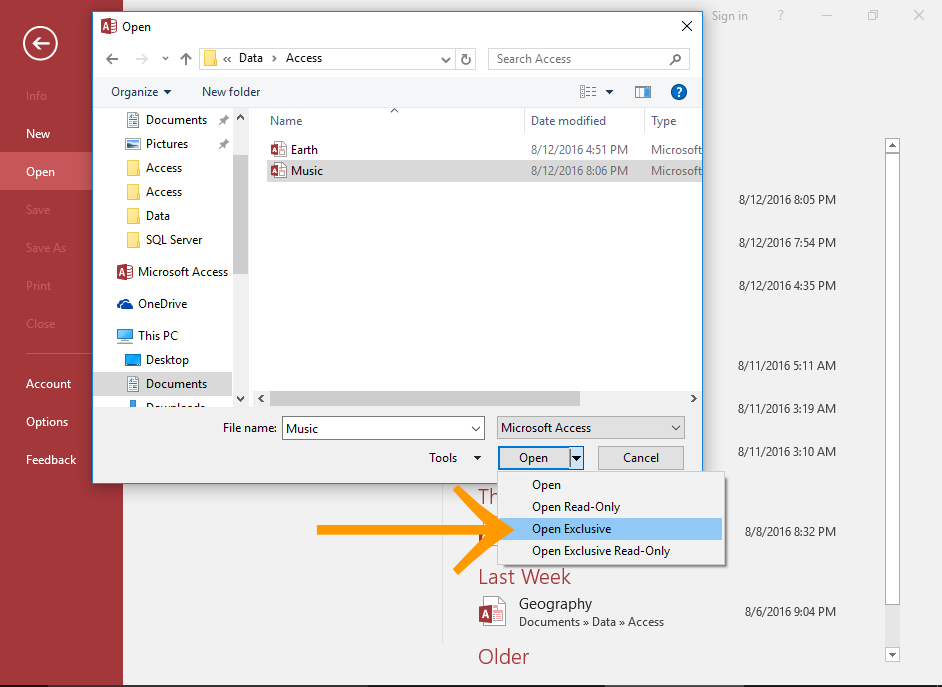Select Microsoft Access in navigation pane
This screenshot has width=942, height=687.
coord(182,272)
